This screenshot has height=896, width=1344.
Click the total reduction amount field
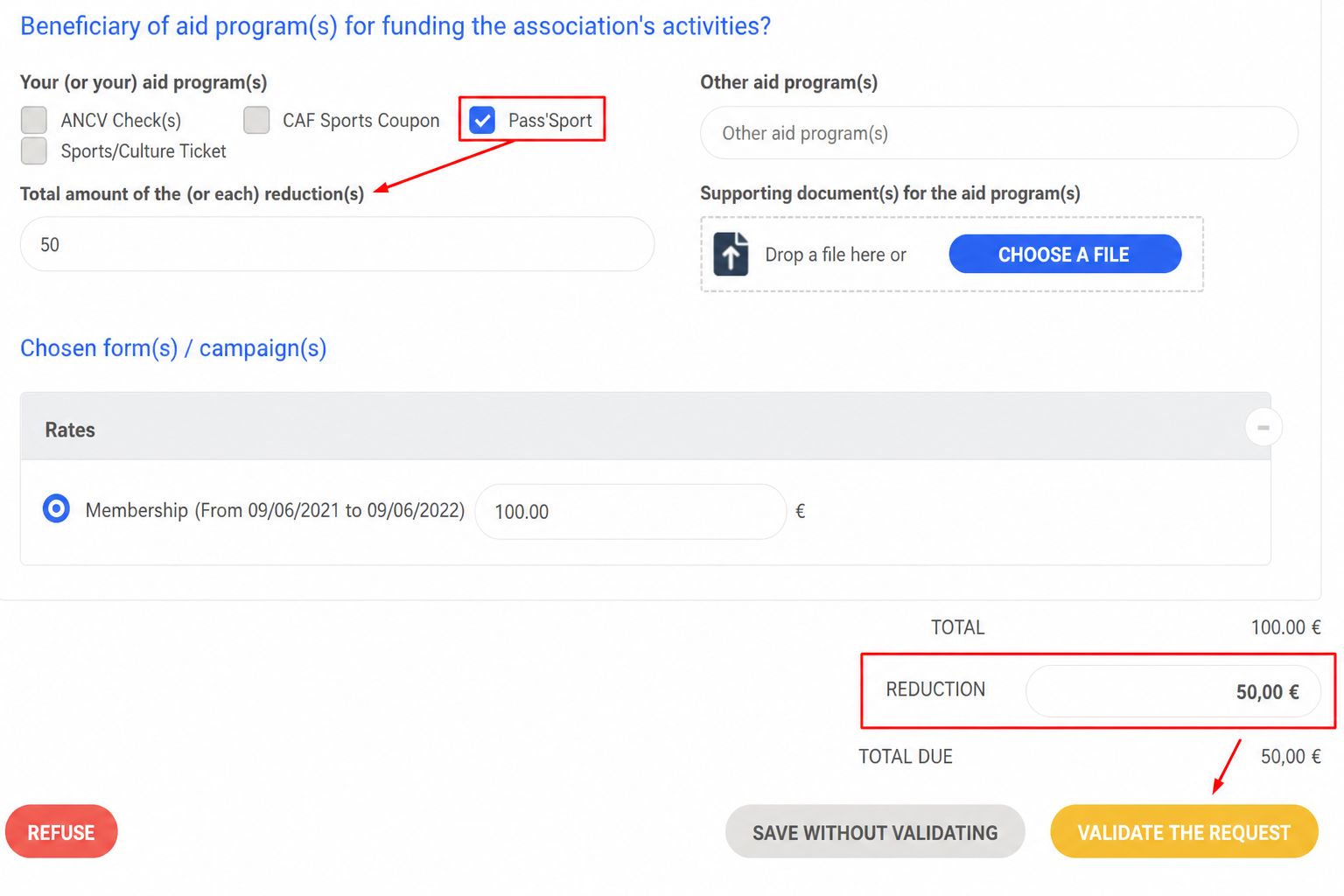pos(337,244)
